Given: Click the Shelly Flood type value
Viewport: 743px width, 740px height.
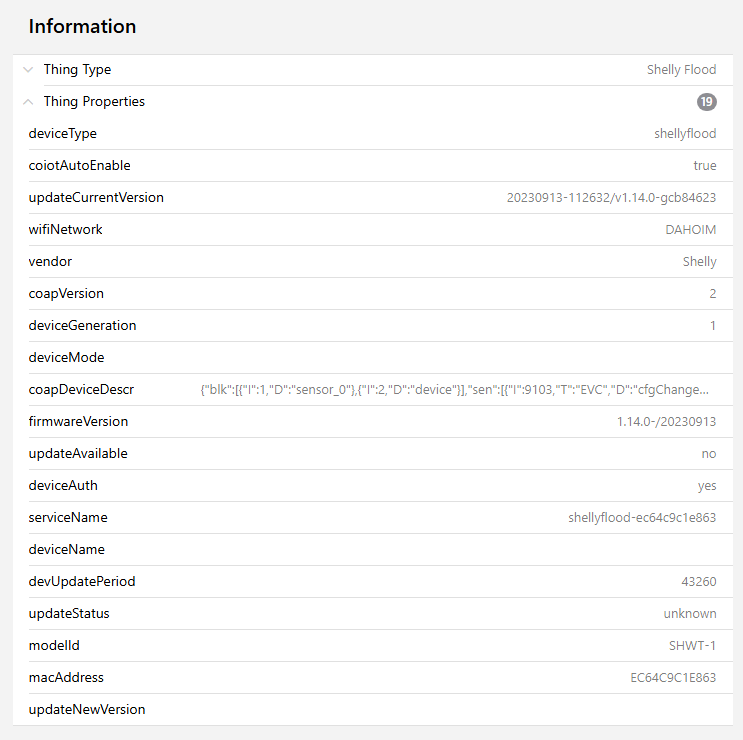Looking at the screenshot, I should 681,70.
